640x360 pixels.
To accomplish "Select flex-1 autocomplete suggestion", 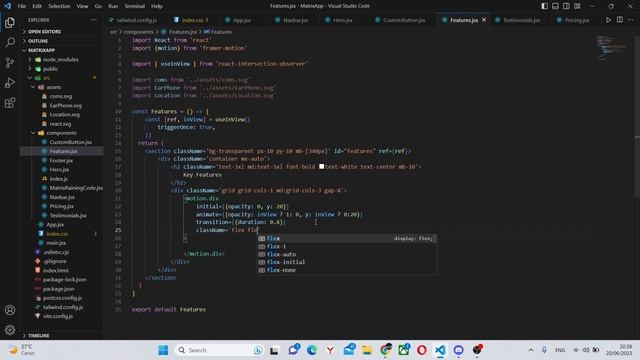I will 347,246.
